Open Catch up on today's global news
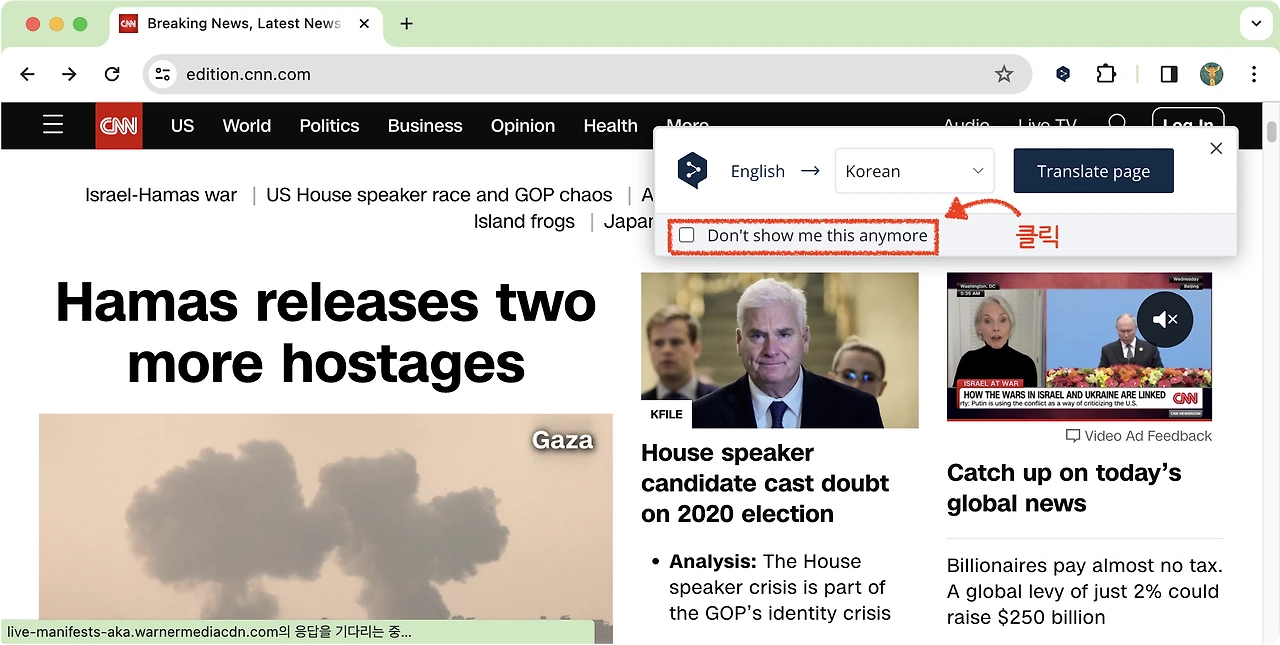The image size is (1280, 645). pyautogui.click(x=1064, y=488)
